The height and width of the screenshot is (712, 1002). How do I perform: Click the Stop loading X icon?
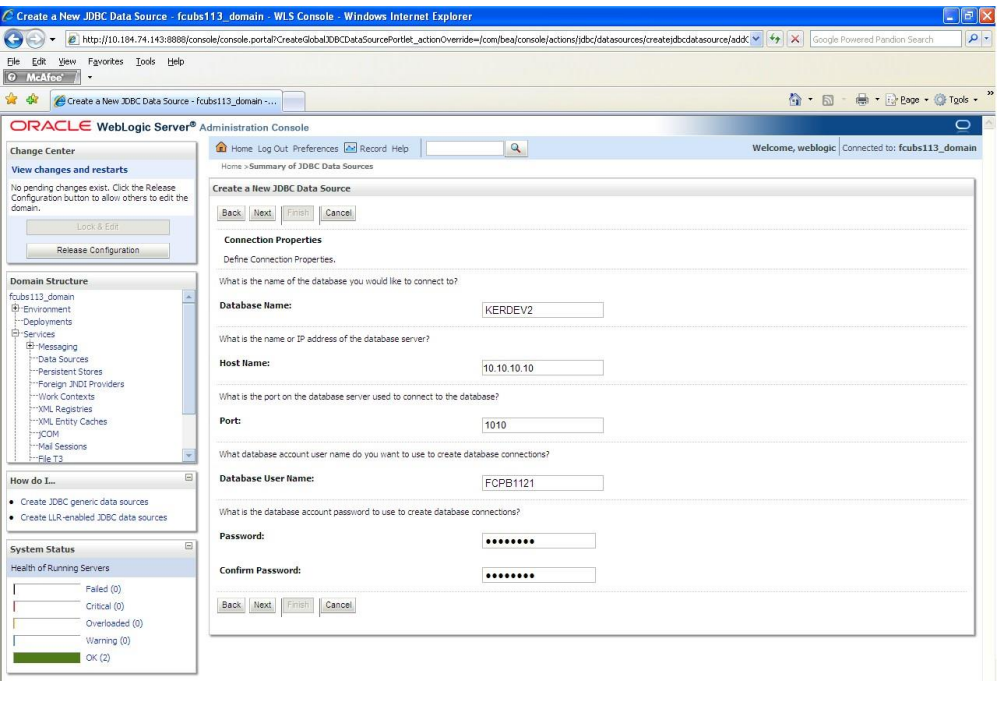(x=795, y=40)
